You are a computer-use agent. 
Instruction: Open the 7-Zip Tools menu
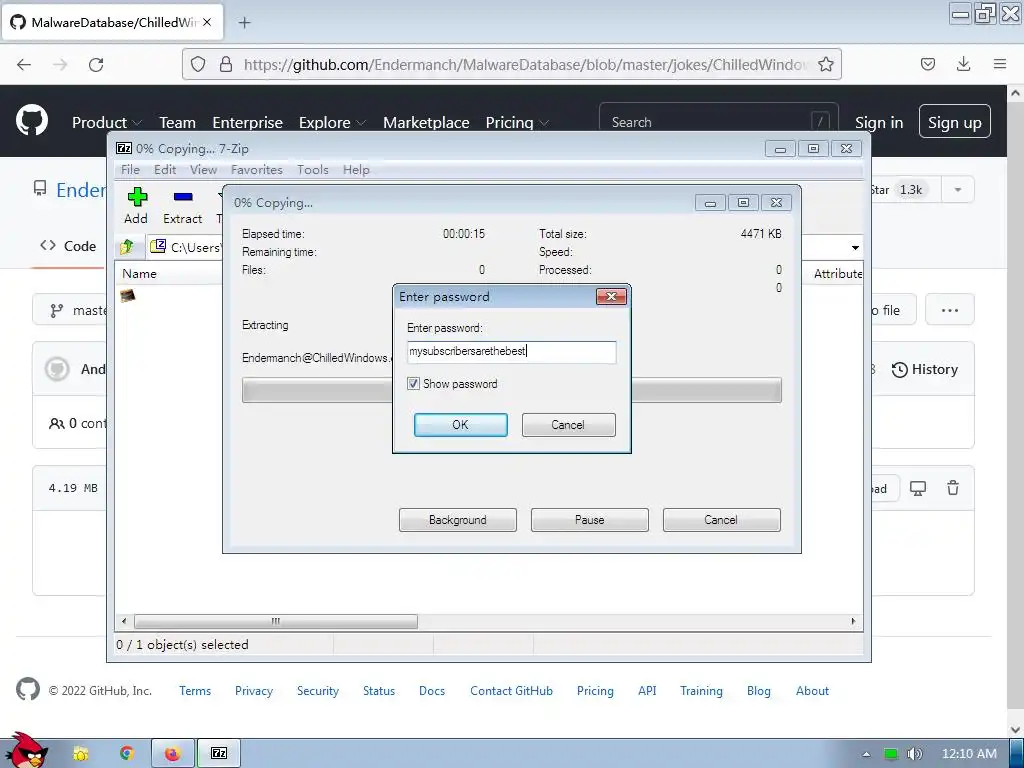pos(312,170)
